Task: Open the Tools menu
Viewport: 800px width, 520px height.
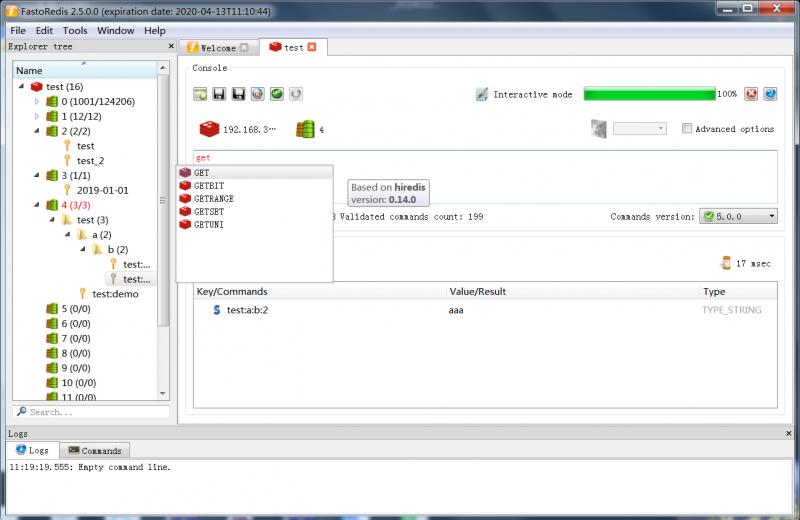Action: 75,31
